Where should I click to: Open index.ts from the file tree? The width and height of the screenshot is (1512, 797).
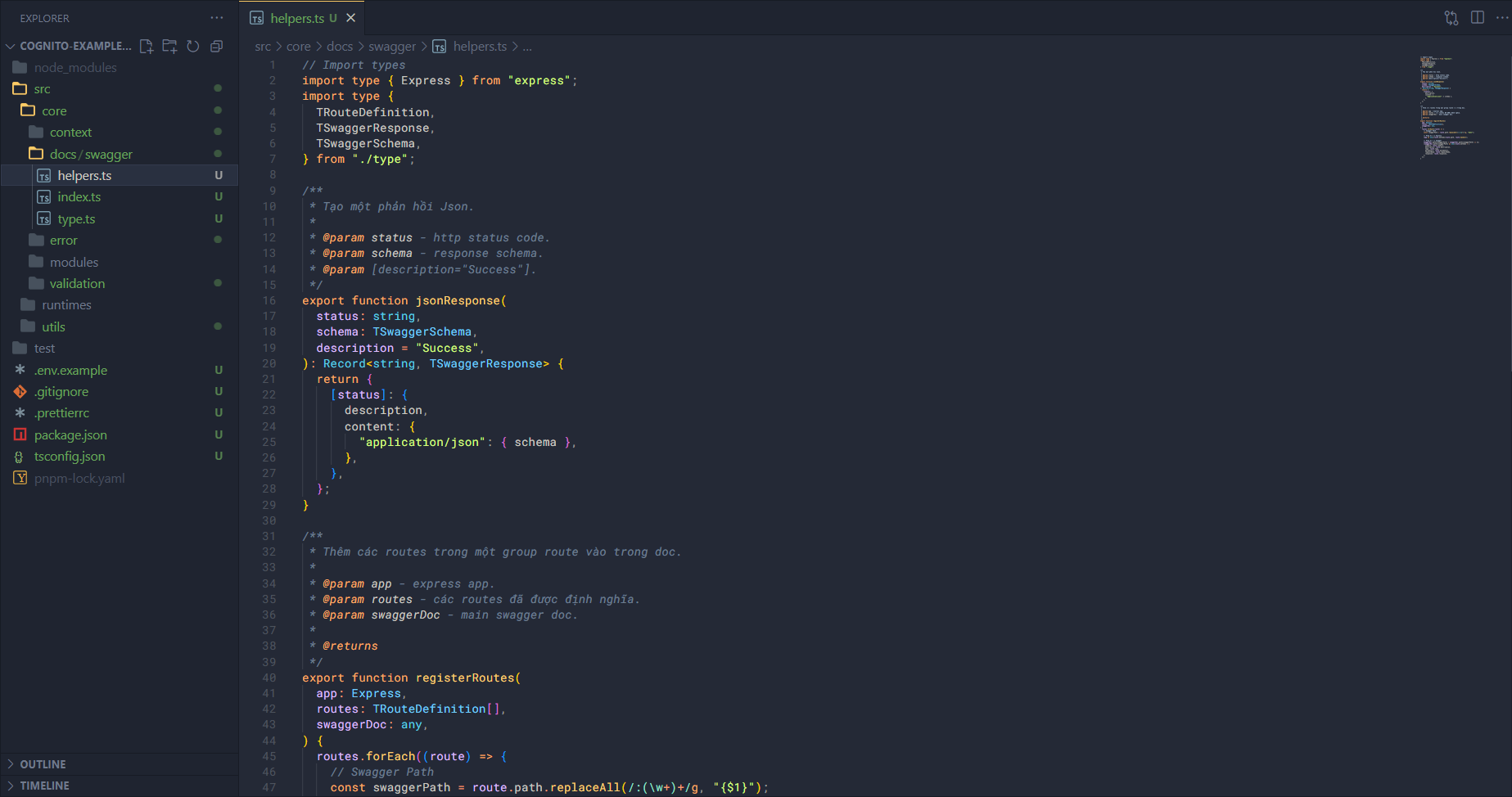(79, 197)
